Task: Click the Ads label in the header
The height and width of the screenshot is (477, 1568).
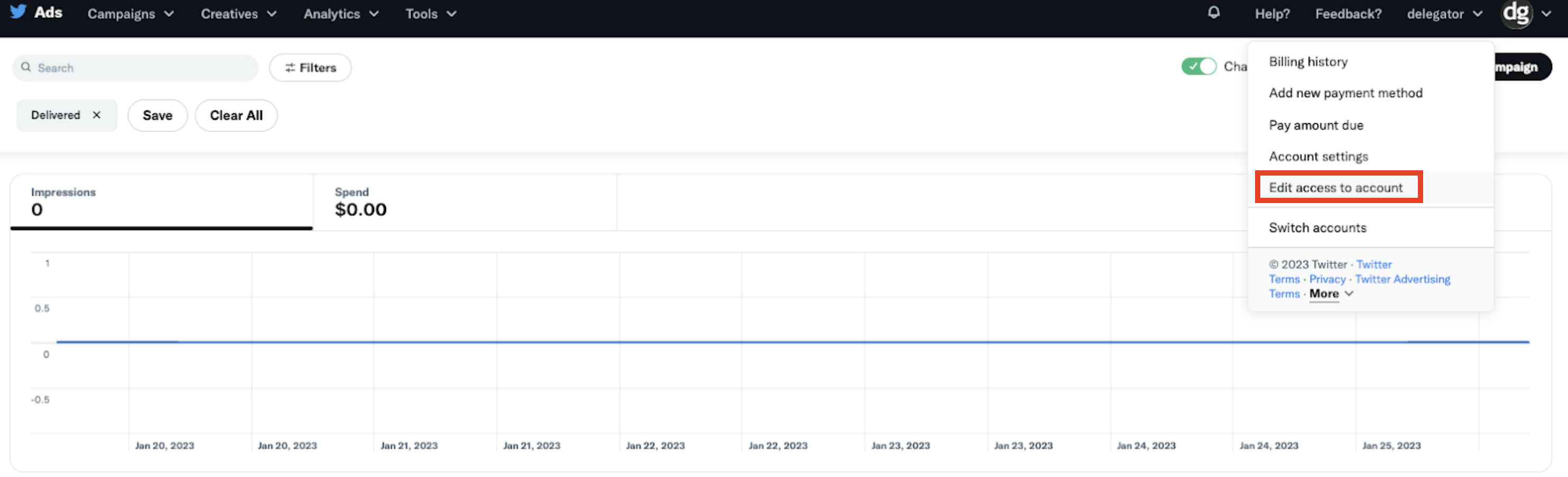Action: [x=48, y=12]
